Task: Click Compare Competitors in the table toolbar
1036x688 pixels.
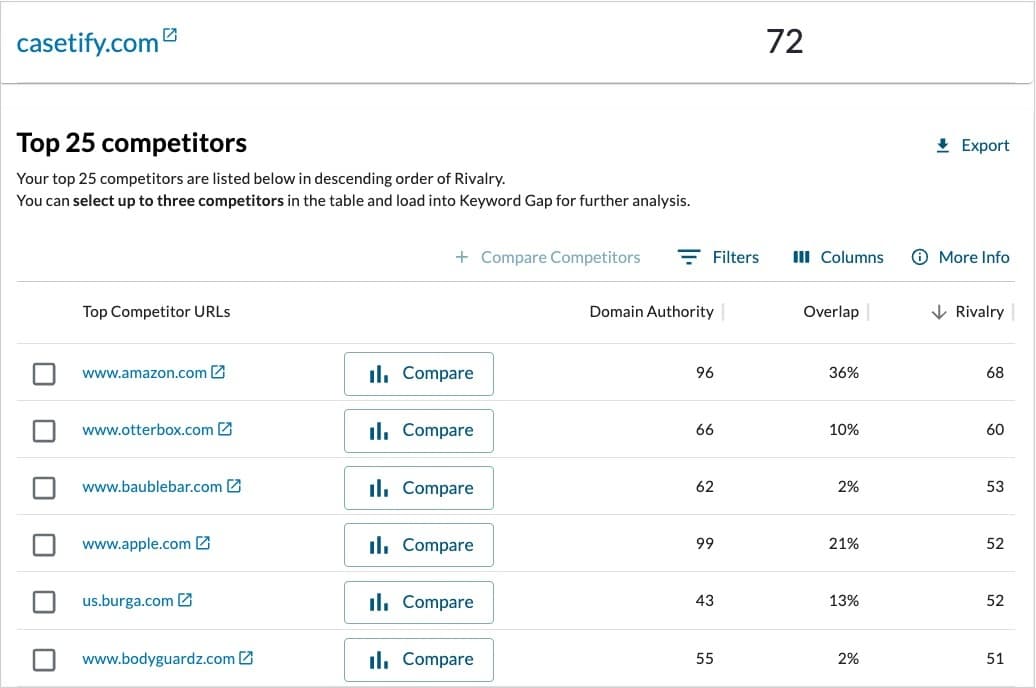Action: [548, 257]
